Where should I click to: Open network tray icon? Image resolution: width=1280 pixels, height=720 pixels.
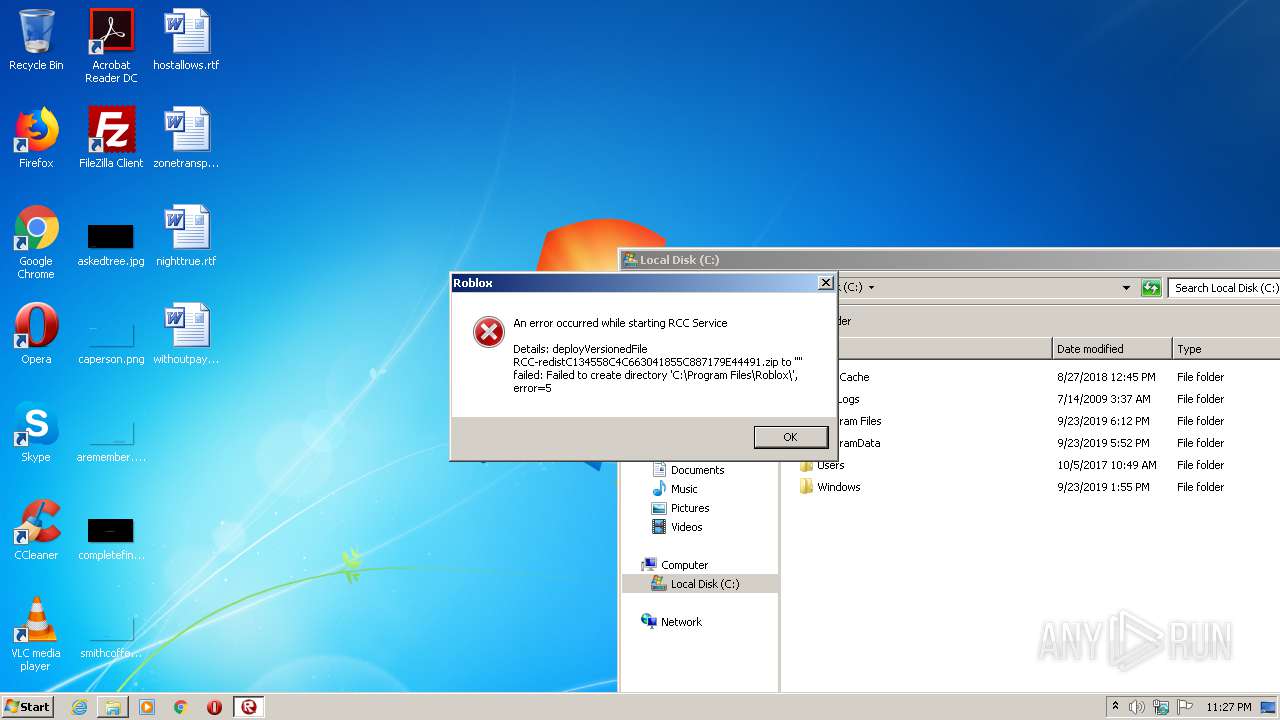tap(1161, 707)
